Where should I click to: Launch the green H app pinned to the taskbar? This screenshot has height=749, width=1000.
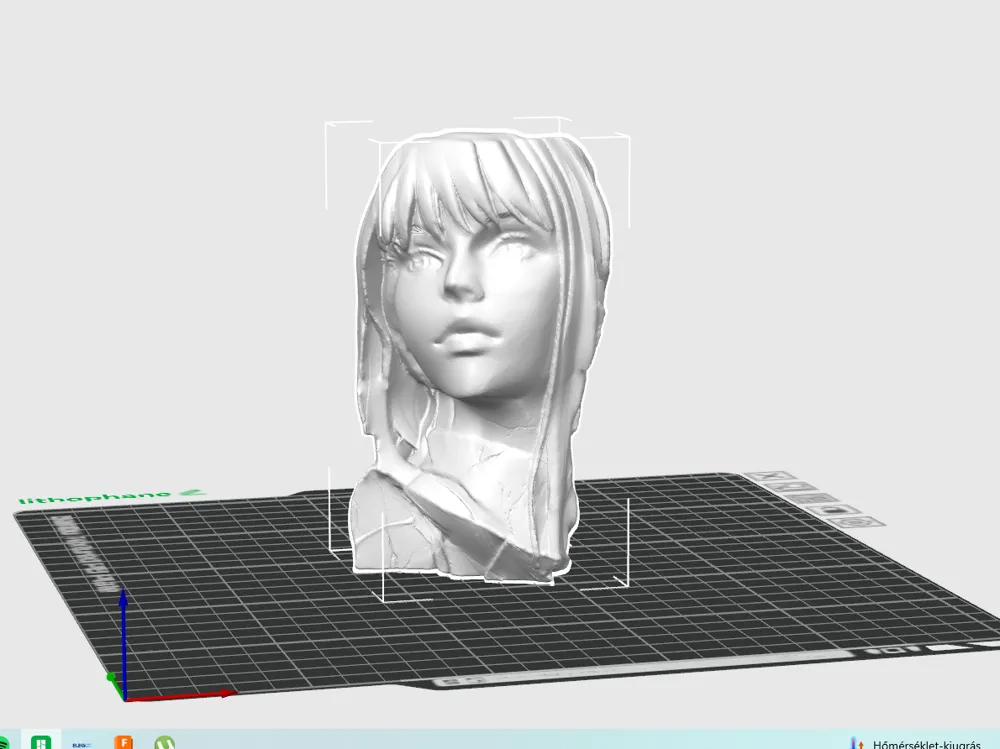(x=40, y=742)
